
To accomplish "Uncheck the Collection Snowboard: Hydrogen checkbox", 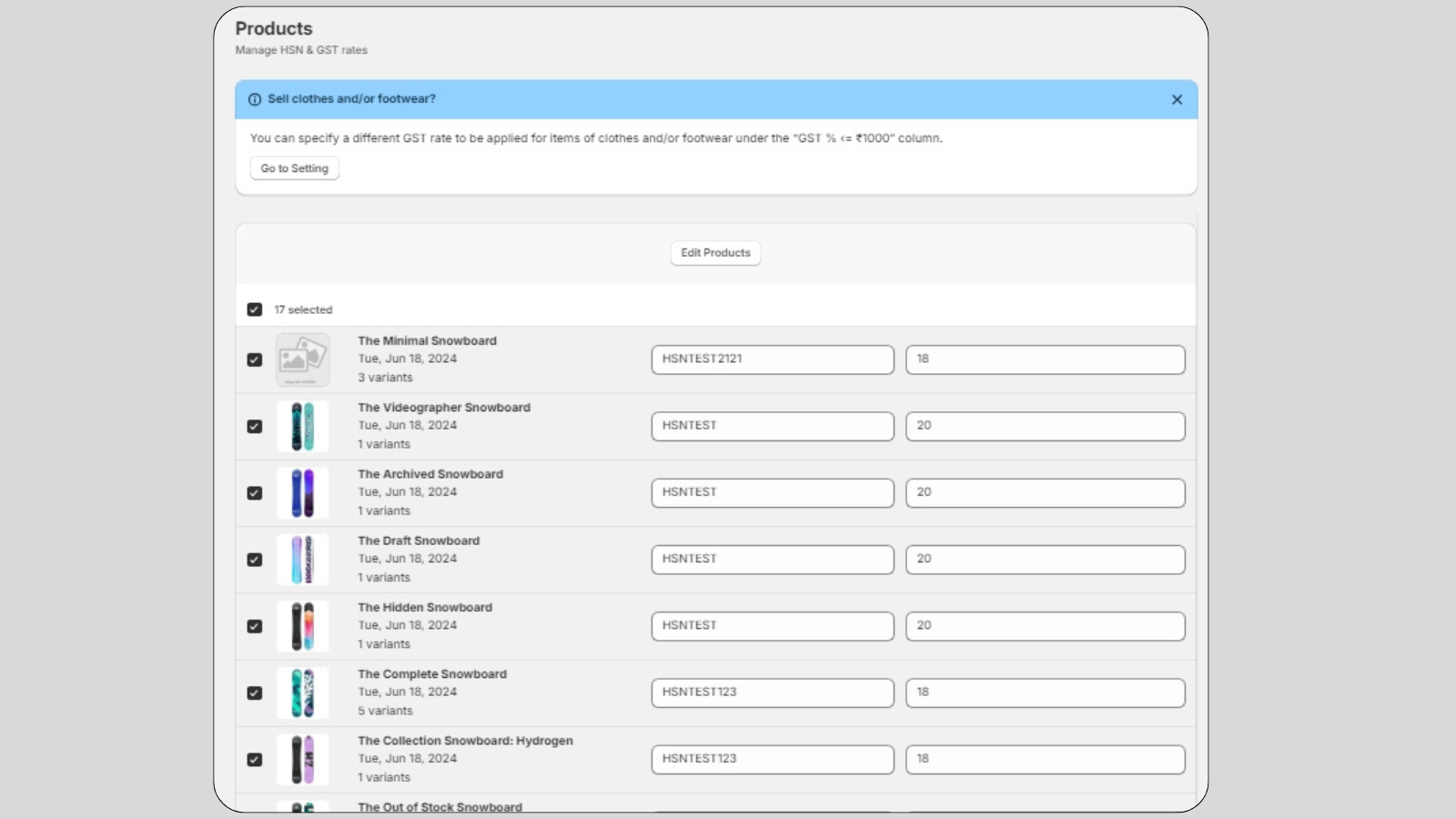I will tap(255, 759).
